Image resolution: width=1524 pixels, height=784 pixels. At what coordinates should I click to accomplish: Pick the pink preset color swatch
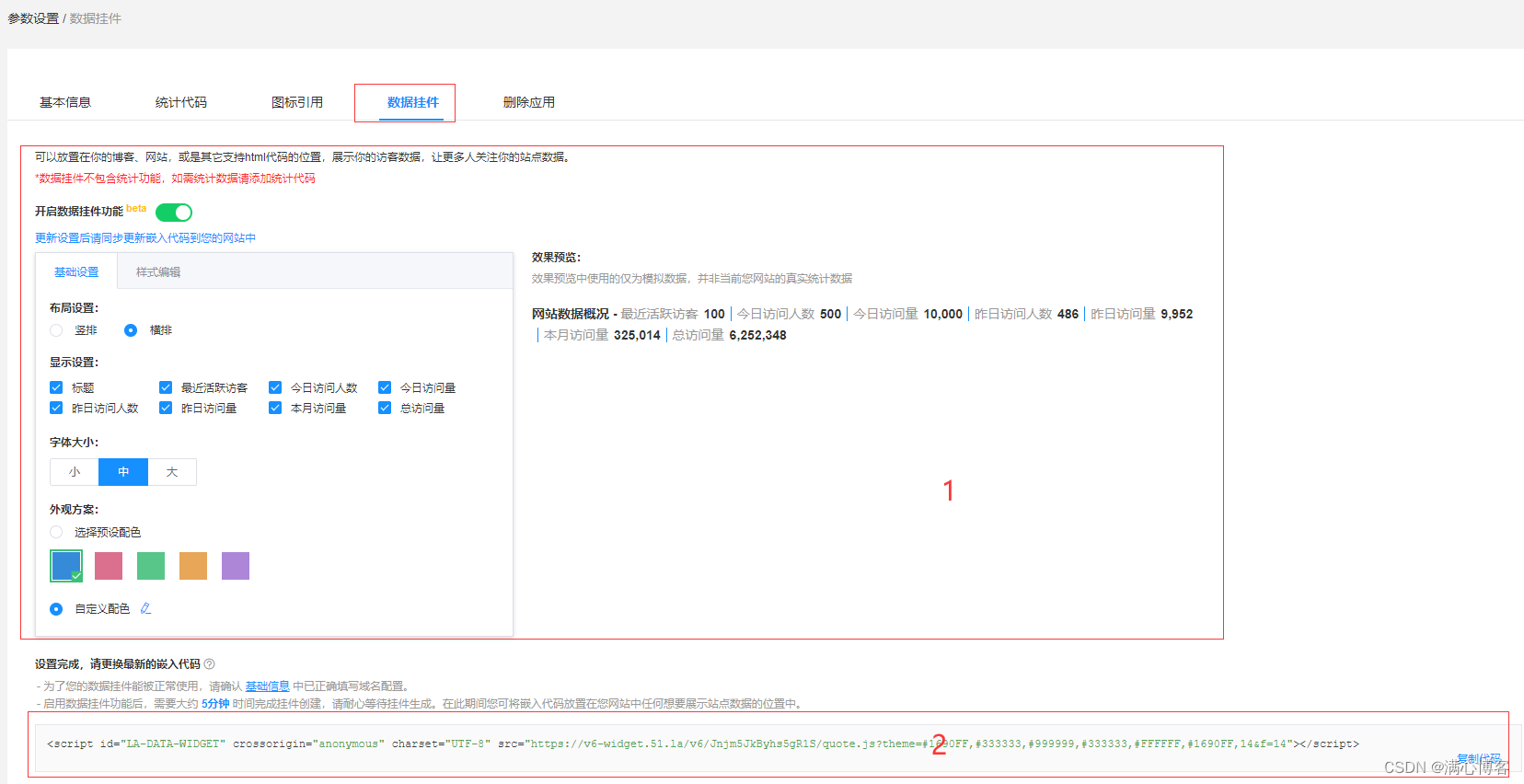[109, 566]
